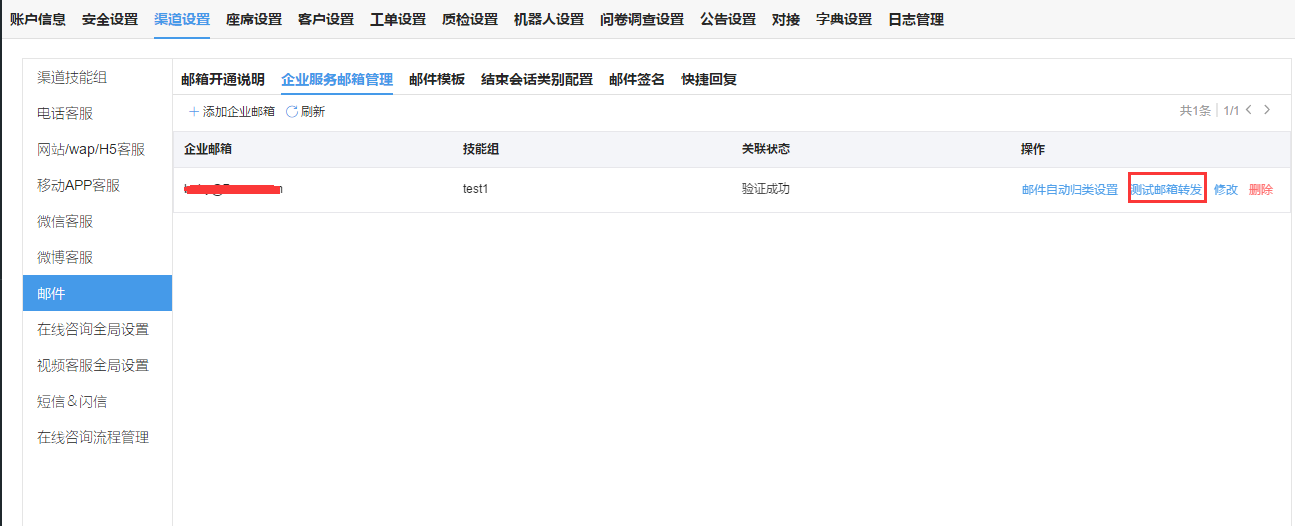Screen dimensions: 1295x526
Task: Select 短信&闪信 in sidebar
Action: point(97,401)
